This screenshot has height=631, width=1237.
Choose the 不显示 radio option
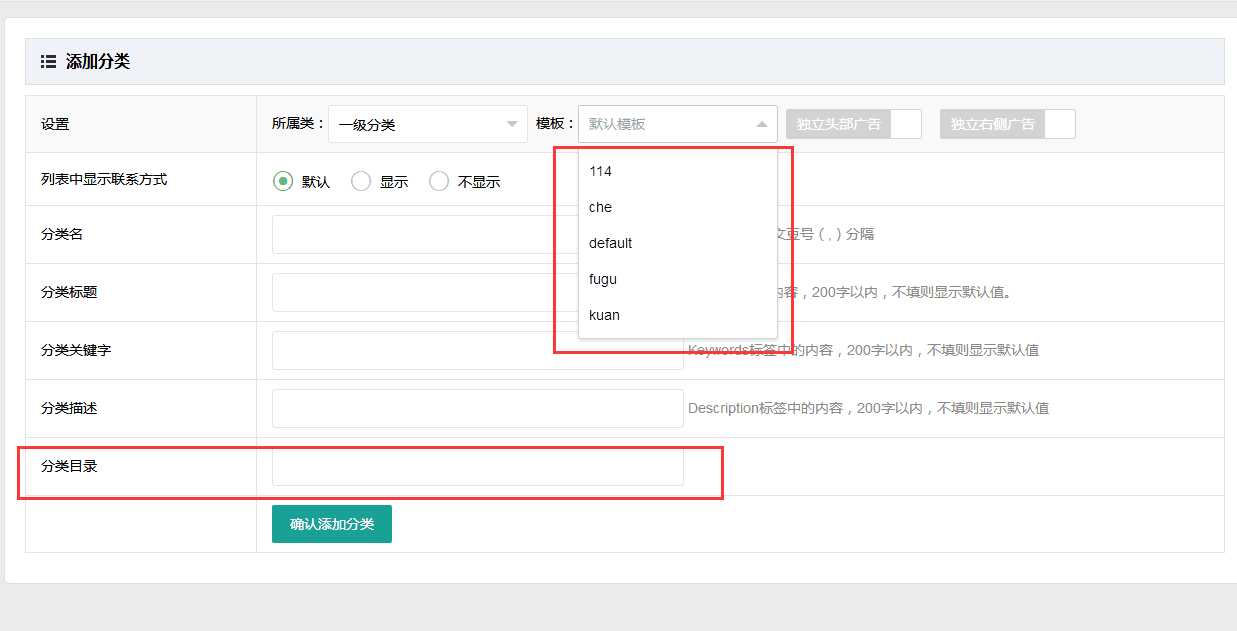(439, 181)
